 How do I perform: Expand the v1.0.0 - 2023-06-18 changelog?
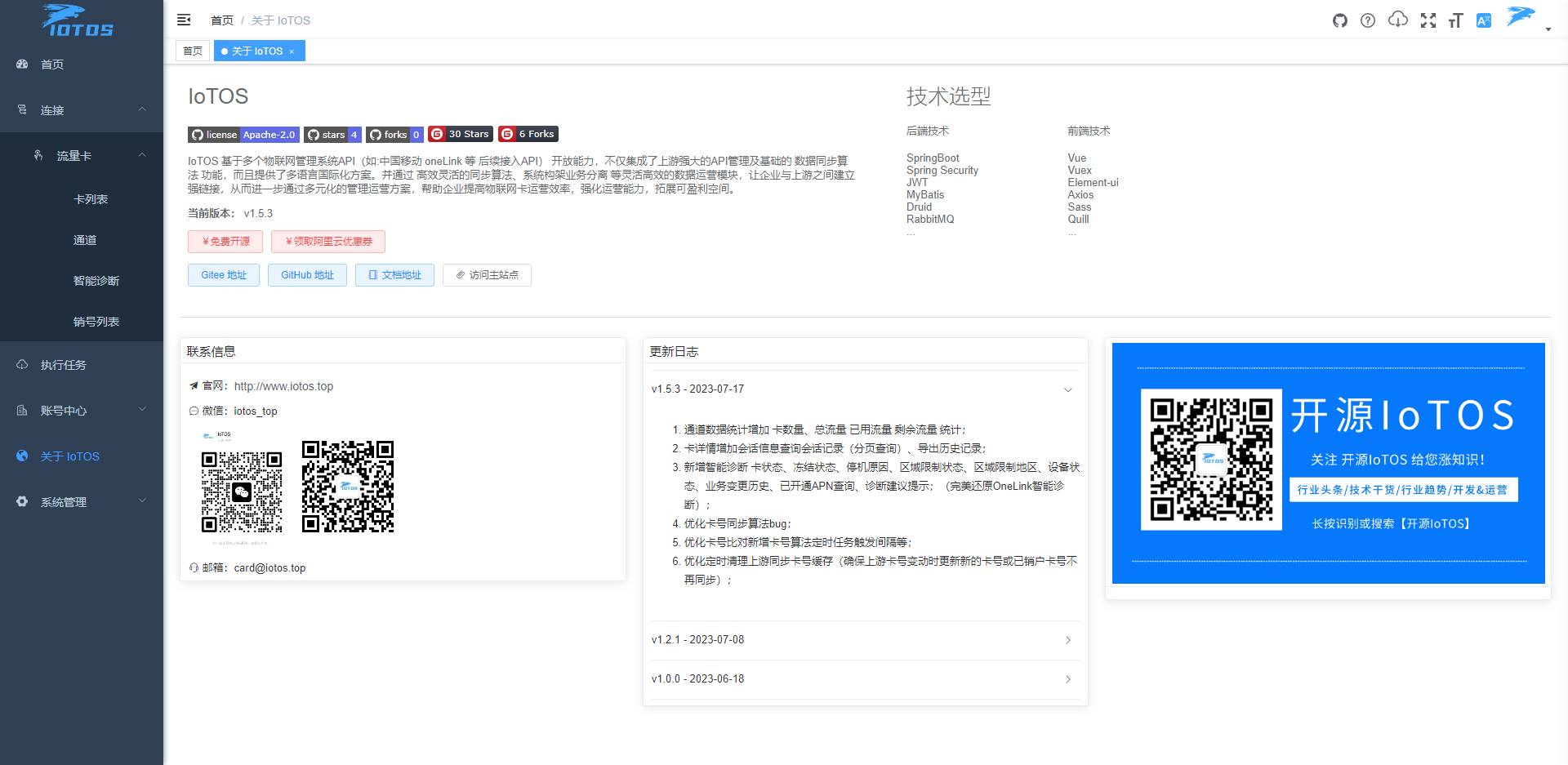[x=865, y=679]
